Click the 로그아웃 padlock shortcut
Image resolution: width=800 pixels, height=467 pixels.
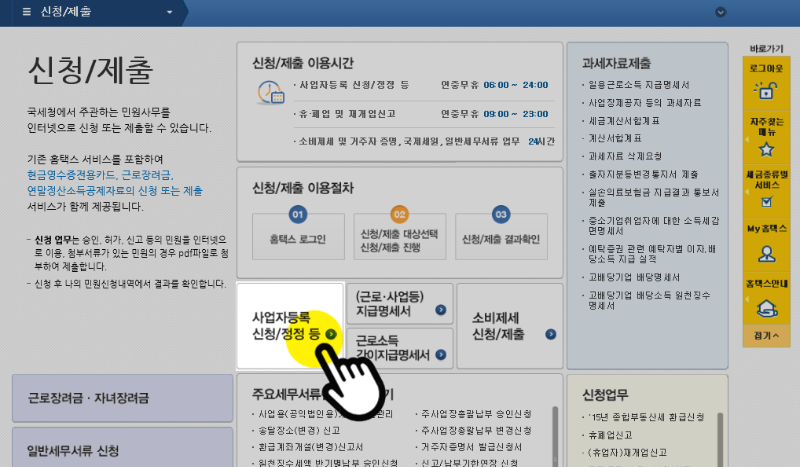pyautogui.click(x=766, y=84)
